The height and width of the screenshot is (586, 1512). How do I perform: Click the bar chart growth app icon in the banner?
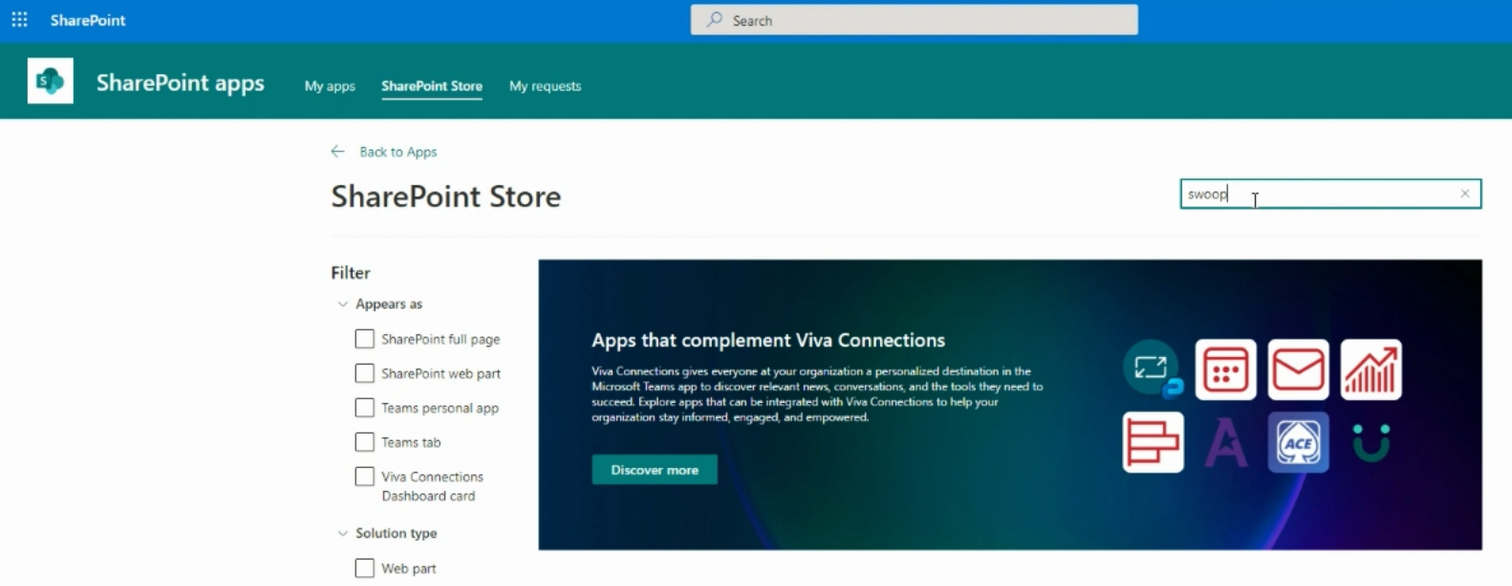point(1371,369)
